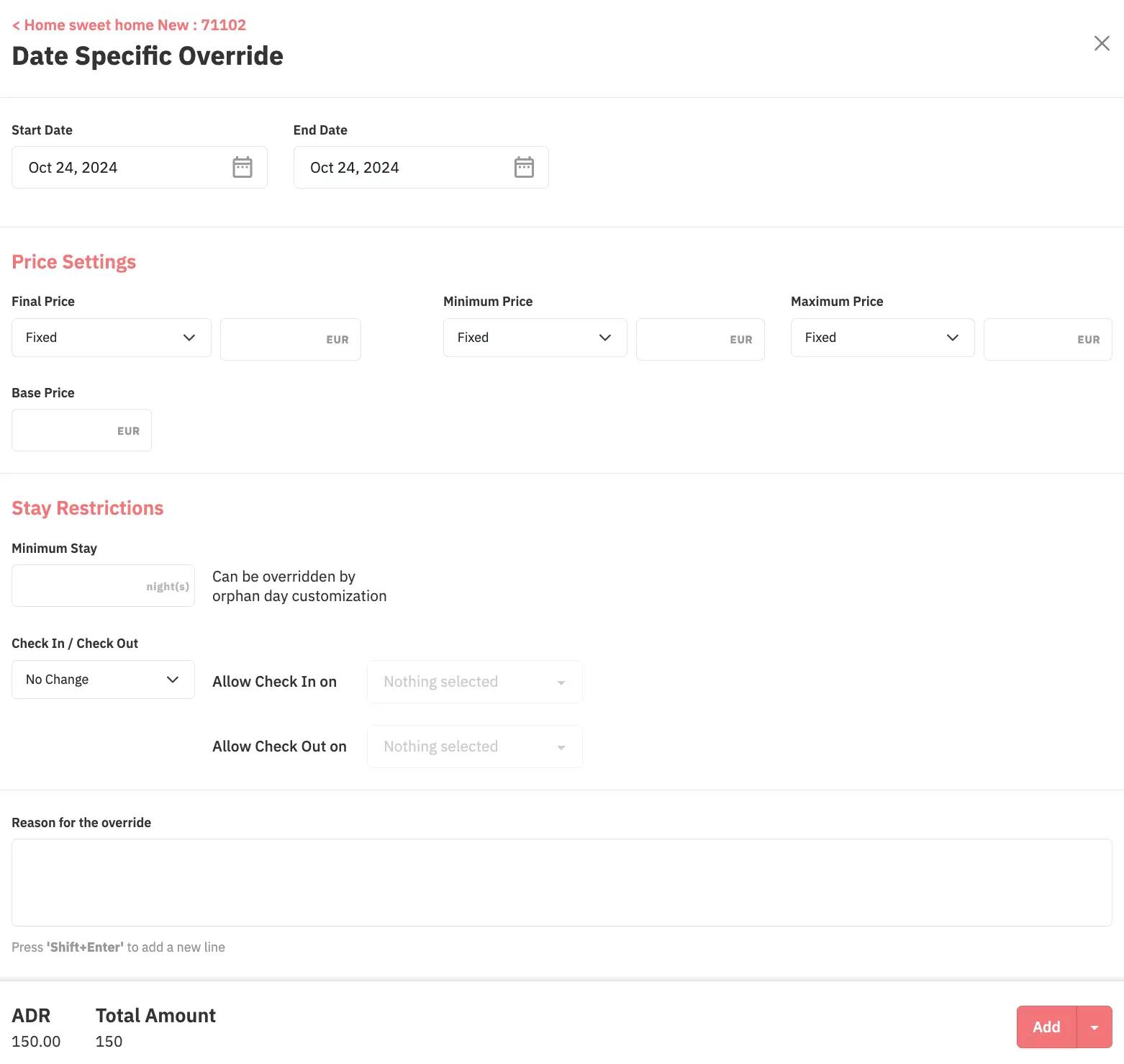The width and height of the screenshot is (1124, 1064).
Task: Open the Maximum Price type dropdown
Action: pos(883,338)
